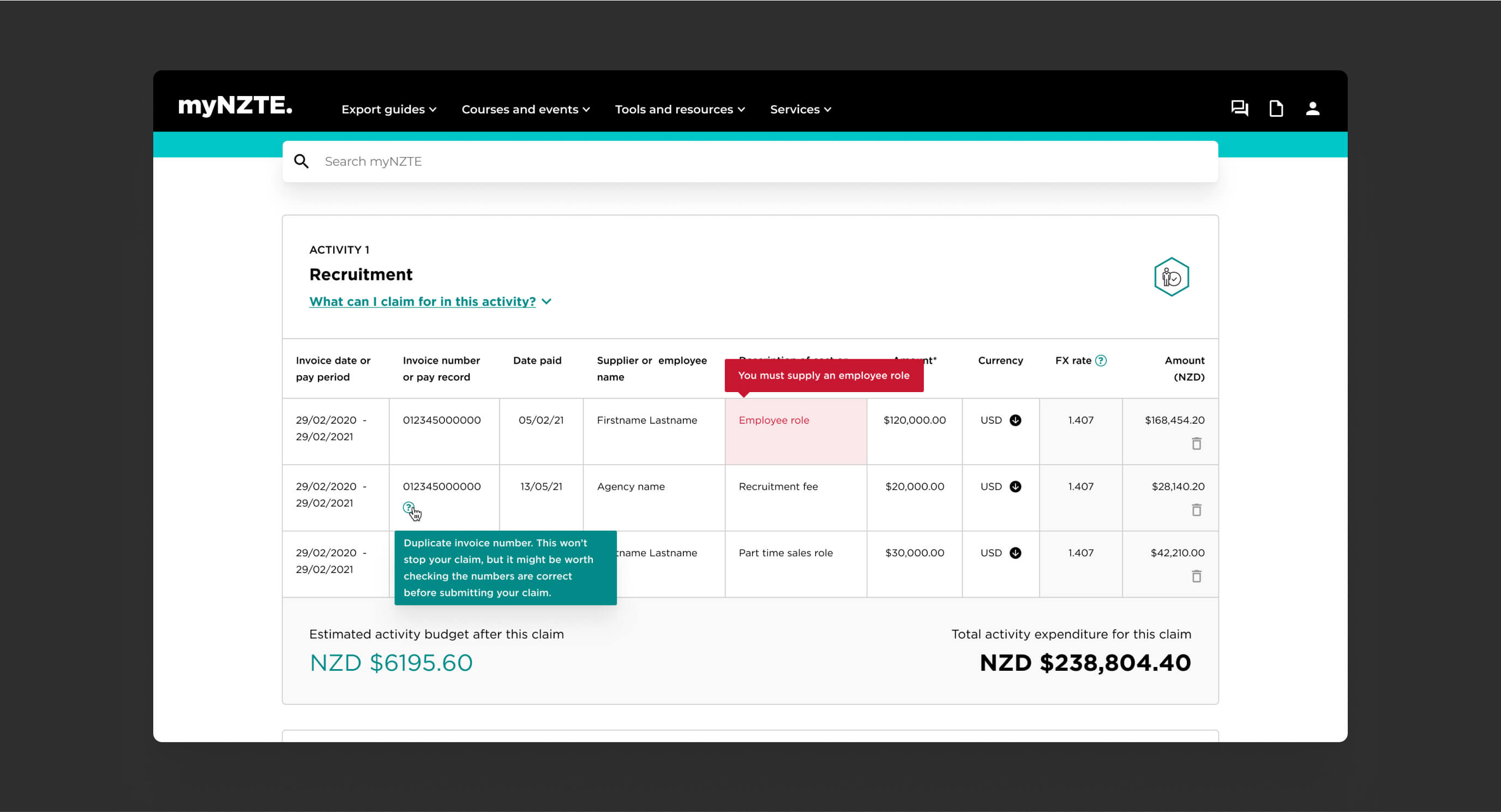Screen dimensions: 1501x812
Task: Click the NZD $6195.60 estimated budget
Action: tap(391, 663)
